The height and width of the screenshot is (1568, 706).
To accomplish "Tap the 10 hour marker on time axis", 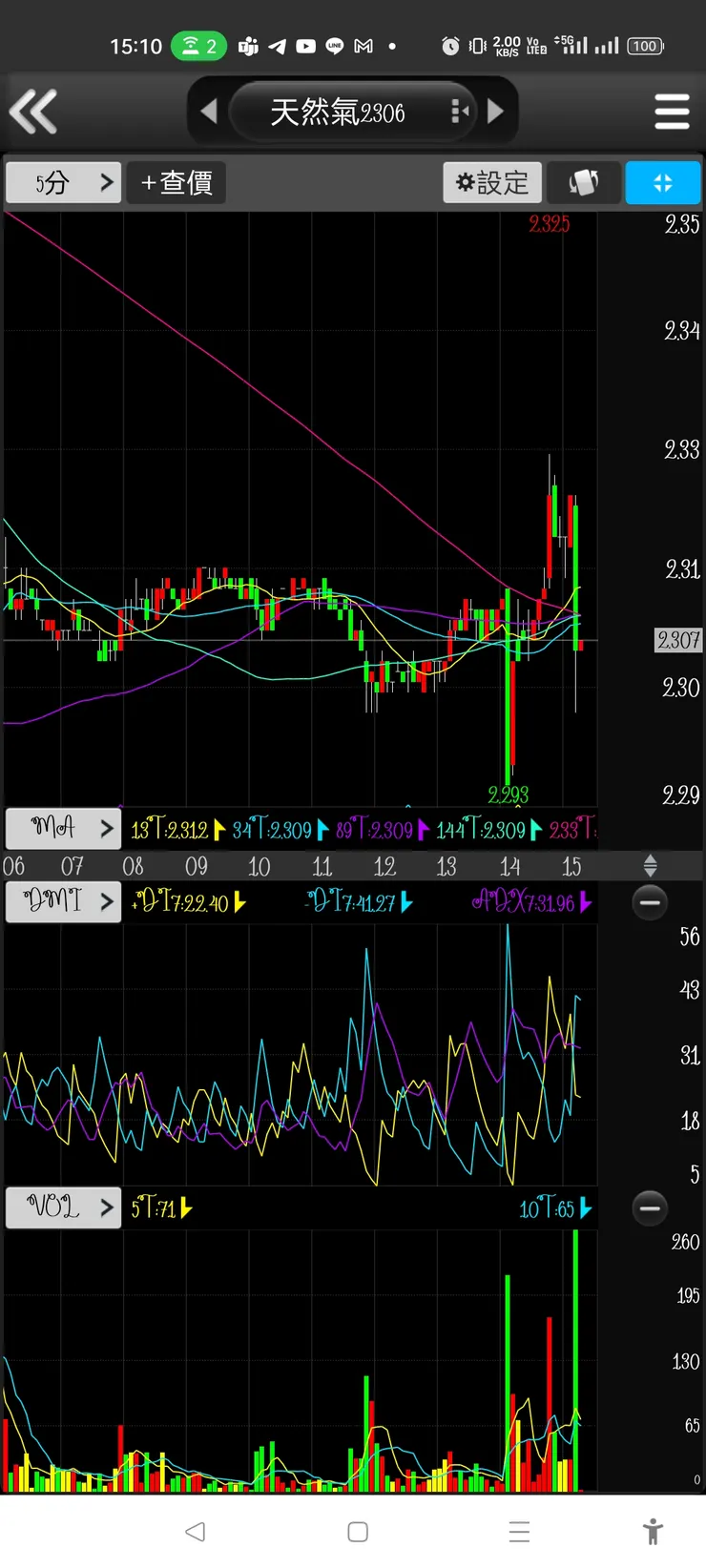I will tap(259, 867).
